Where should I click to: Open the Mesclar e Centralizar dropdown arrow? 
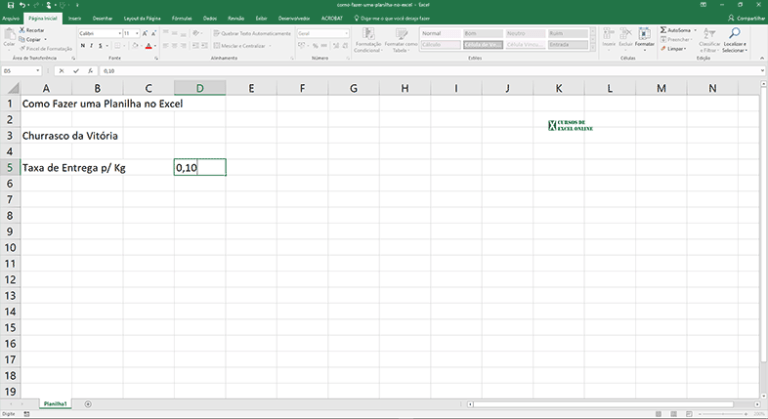coord(270,46)
